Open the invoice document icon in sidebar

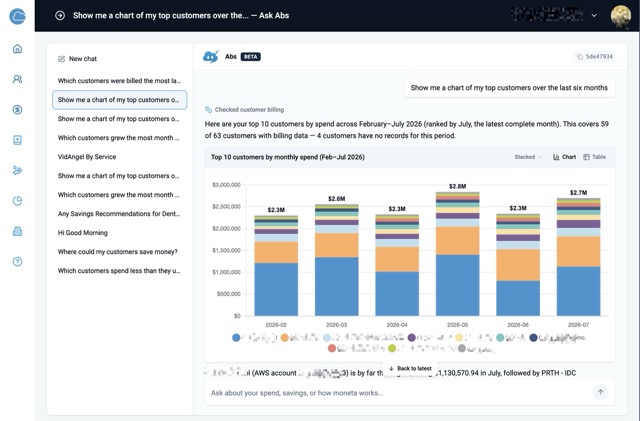pyautogui.click(x=17, y=140)
